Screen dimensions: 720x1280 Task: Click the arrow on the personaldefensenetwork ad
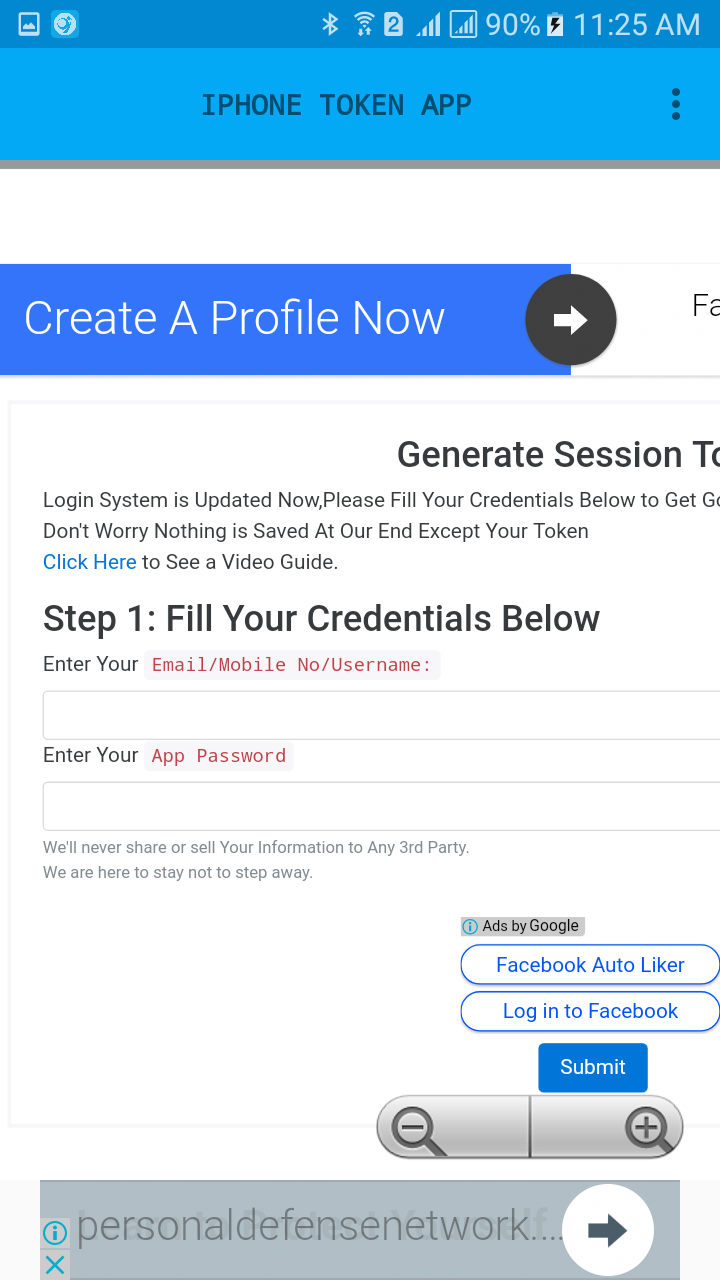point(608,1230)
